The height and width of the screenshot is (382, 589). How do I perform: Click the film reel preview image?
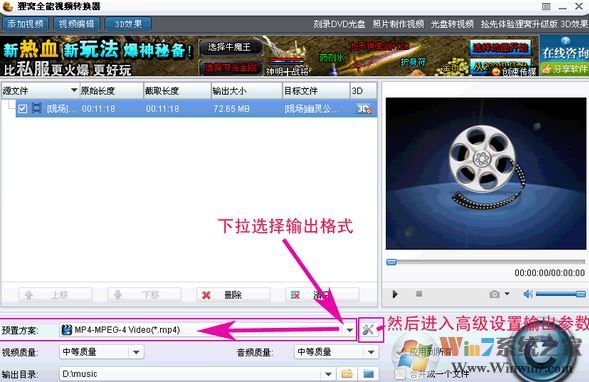coord(486,174)
